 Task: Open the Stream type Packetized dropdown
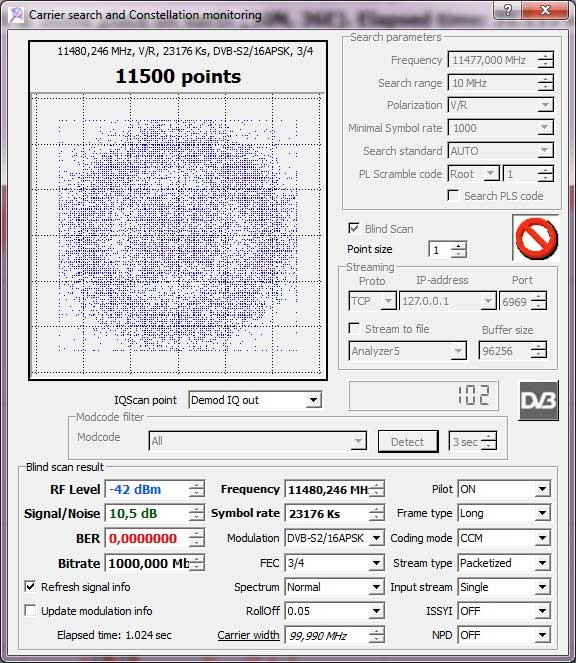542,563
